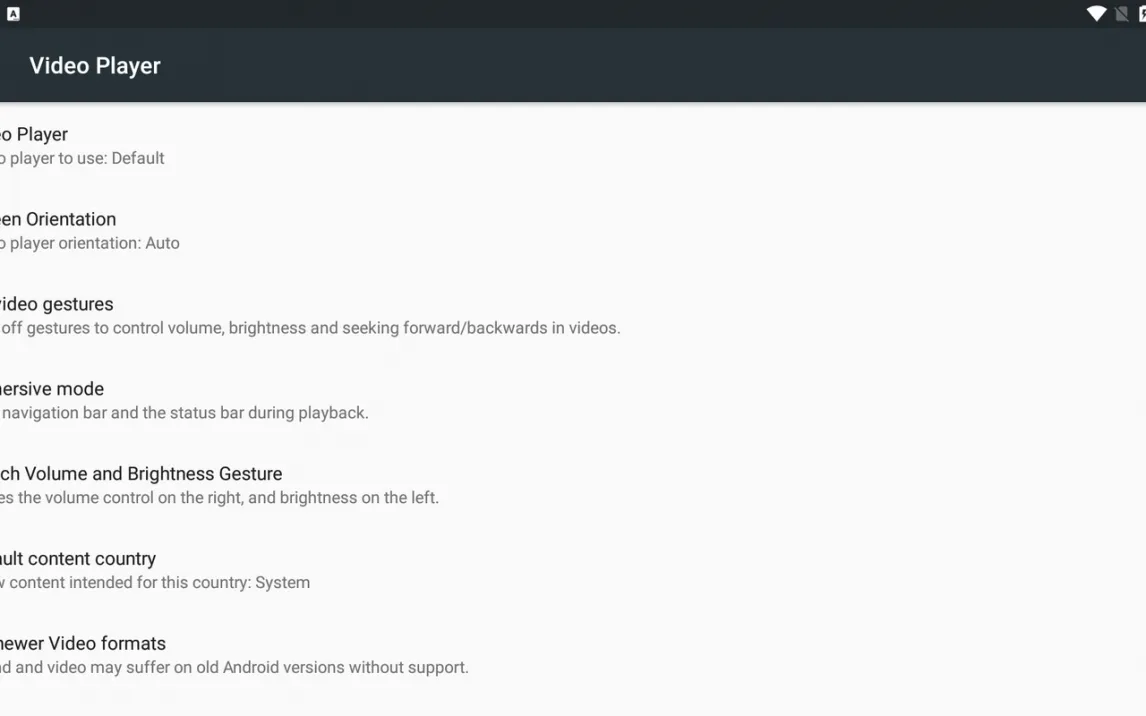Viewport: 1146px width, 716px height.
Task: Tap the Wi-Fi signal icon
Action: coord(1096,13)
